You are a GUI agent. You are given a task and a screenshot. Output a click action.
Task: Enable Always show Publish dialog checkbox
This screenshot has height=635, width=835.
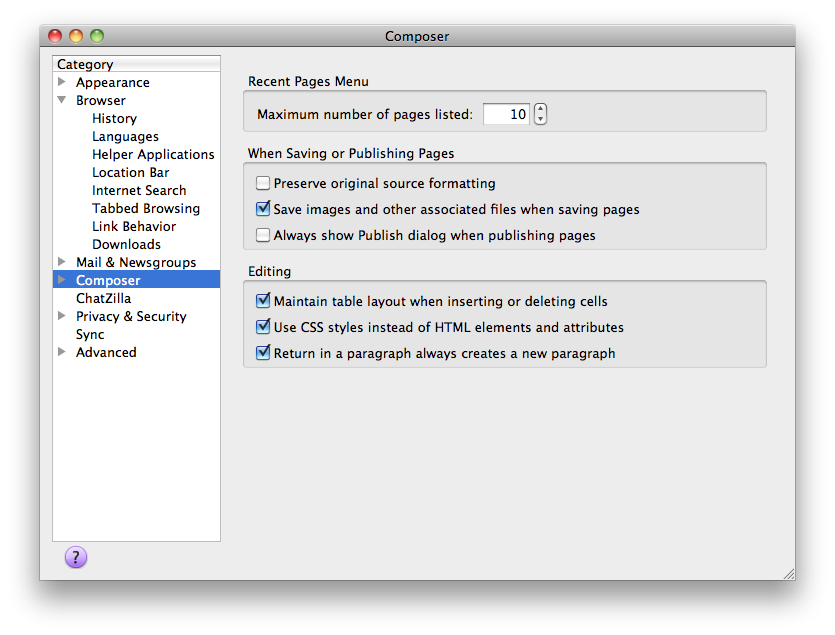(x=263, y=236)
